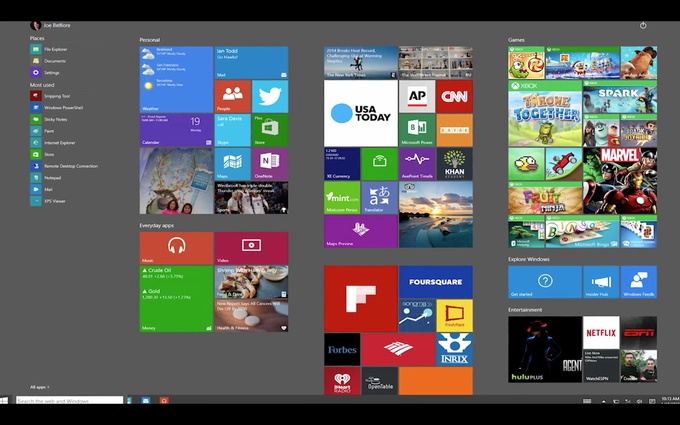This screenshot has width=680, height=425.
Task: Open the Weather tile
Action: [176, 79]
